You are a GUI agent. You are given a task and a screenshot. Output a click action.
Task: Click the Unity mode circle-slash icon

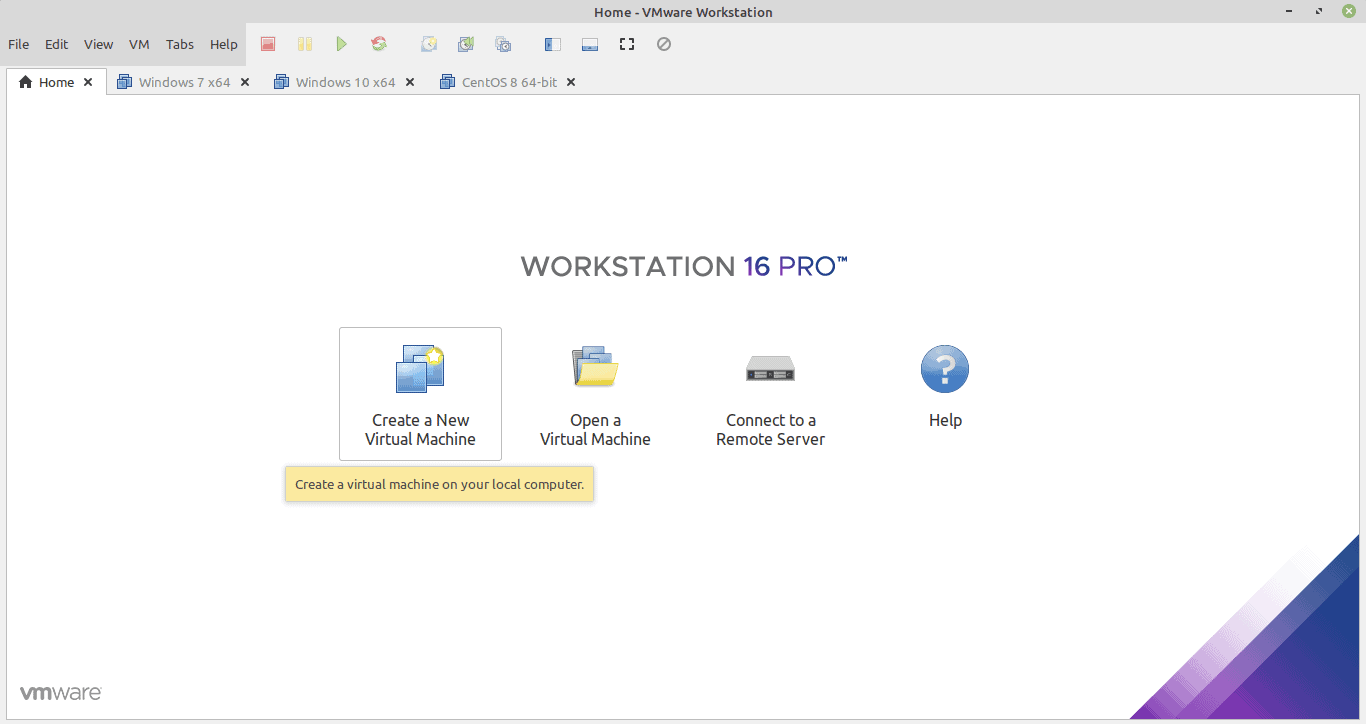tap(664, 44)
